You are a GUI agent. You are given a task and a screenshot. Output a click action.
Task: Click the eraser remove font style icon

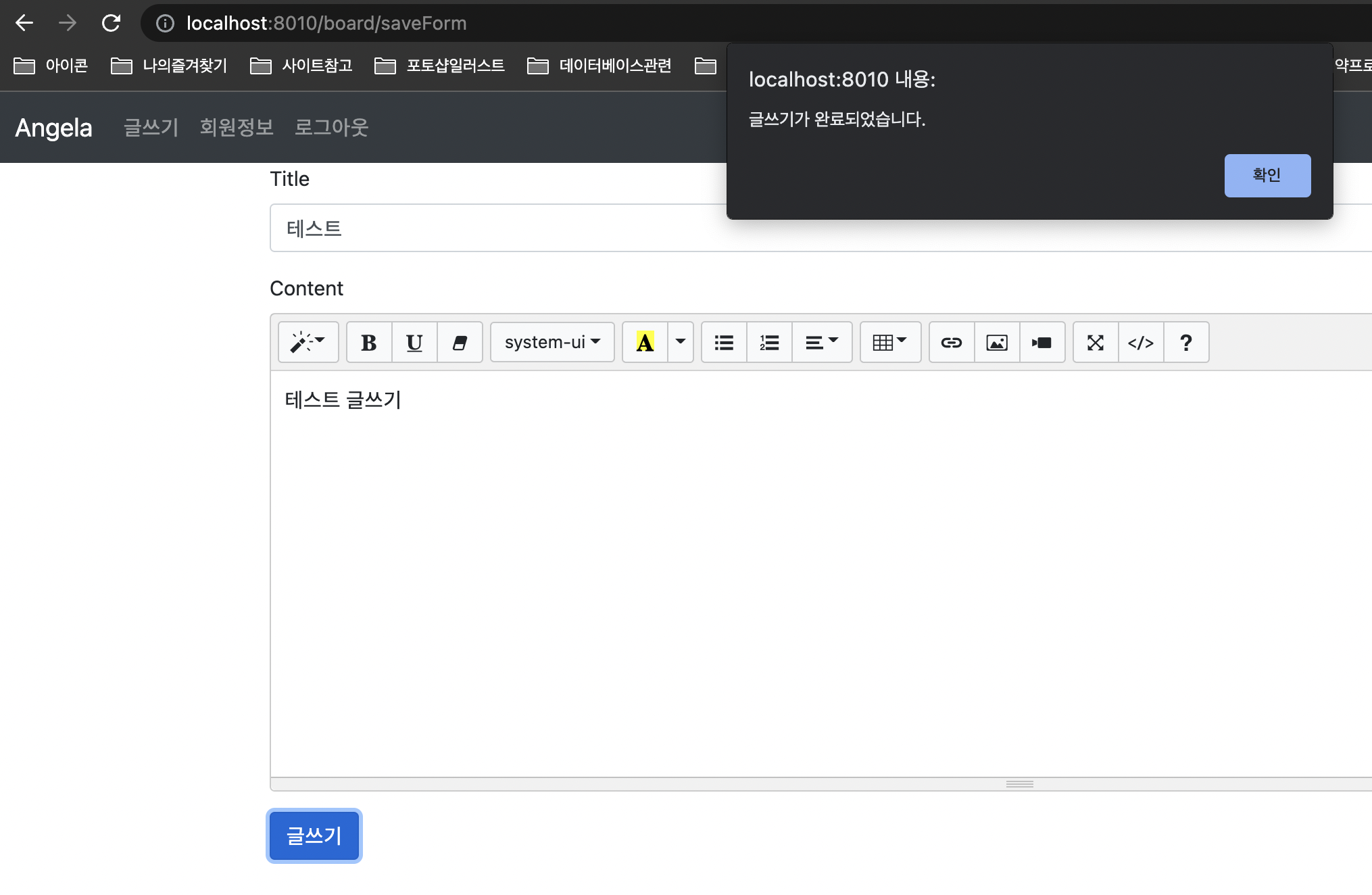click(x=460, y=342)
